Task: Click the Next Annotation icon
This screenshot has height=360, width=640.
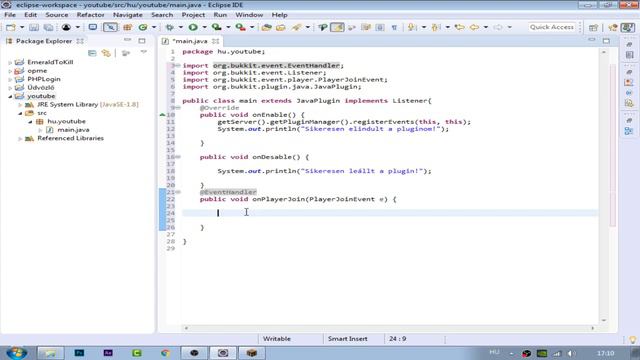Action: click(x=412, y=27)
